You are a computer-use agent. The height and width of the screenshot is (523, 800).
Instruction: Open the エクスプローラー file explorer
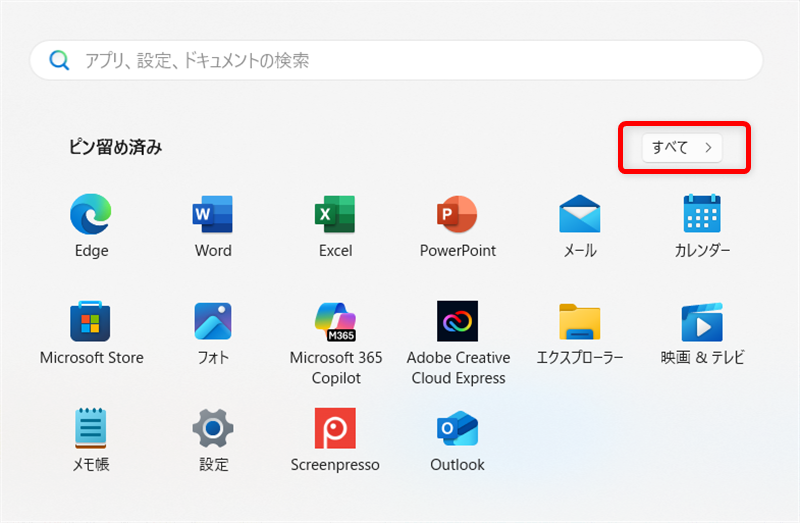coord(580,322)
